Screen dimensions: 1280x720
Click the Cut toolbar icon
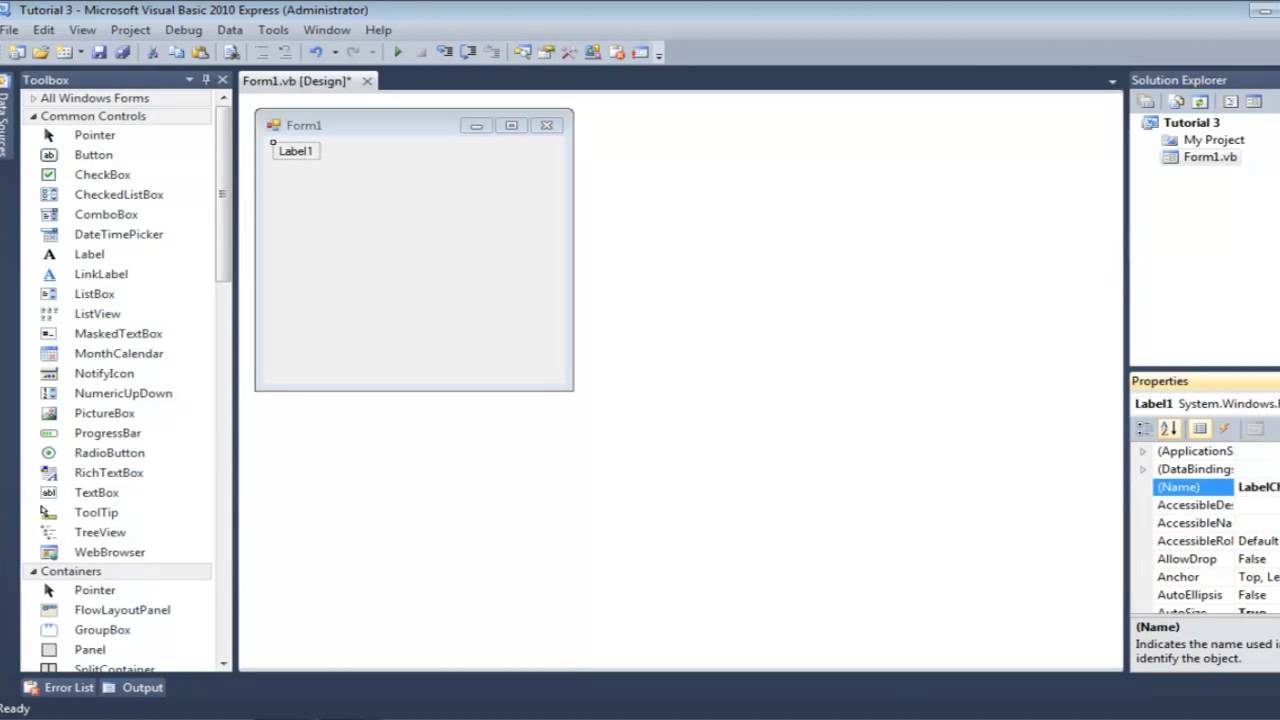(x=153, y=52)
